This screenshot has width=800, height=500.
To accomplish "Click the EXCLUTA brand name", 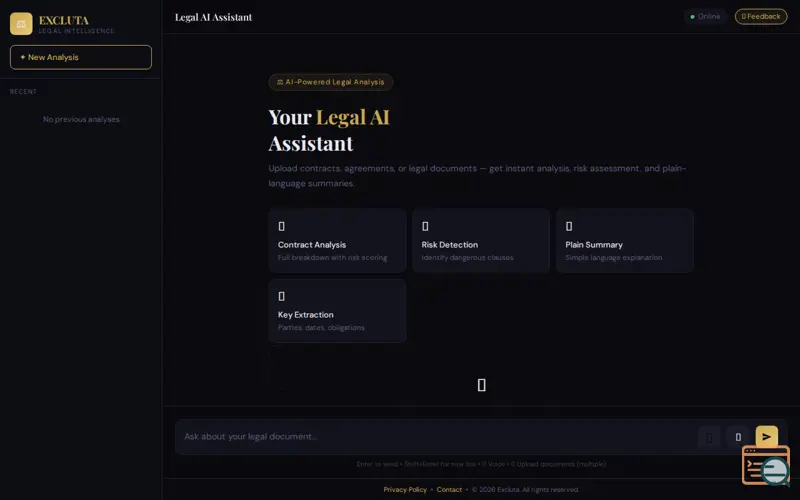I will pyautogui.click(x=64, y=20).
